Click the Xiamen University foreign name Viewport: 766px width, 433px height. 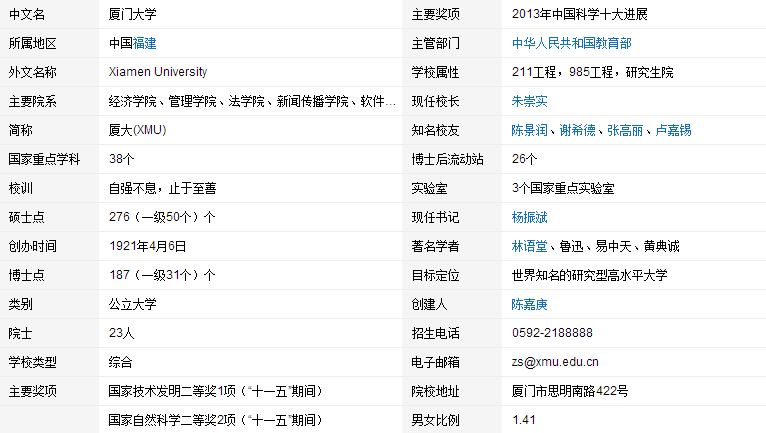[158, 72]
